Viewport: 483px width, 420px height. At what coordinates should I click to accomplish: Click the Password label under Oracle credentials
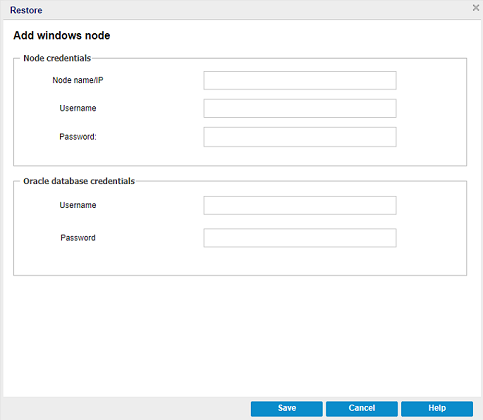[78, 238]
